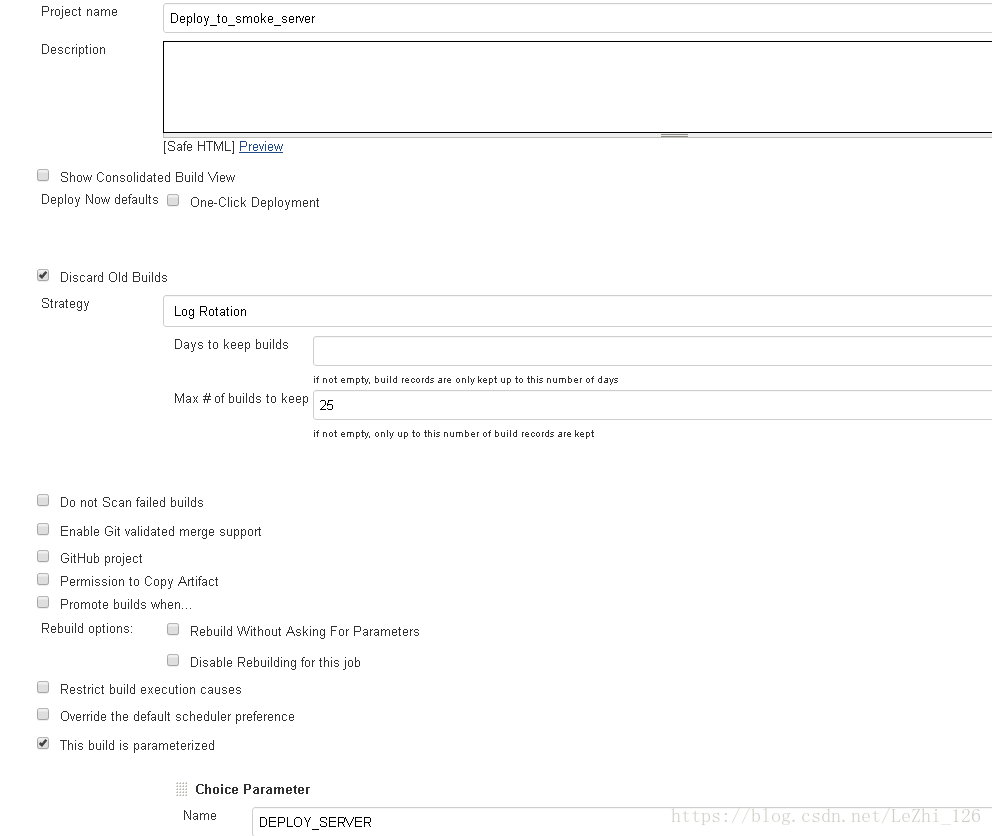Screen dimensions: 992x836
Task: Check Disable Rebuilding for this job
Action: click(x=173, y=661)
